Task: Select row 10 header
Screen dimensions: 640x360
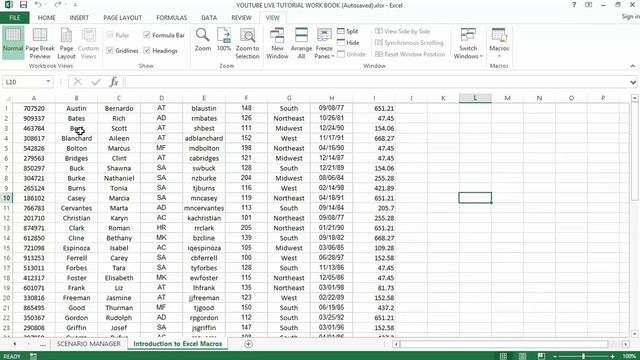Action: pos(7,198)
